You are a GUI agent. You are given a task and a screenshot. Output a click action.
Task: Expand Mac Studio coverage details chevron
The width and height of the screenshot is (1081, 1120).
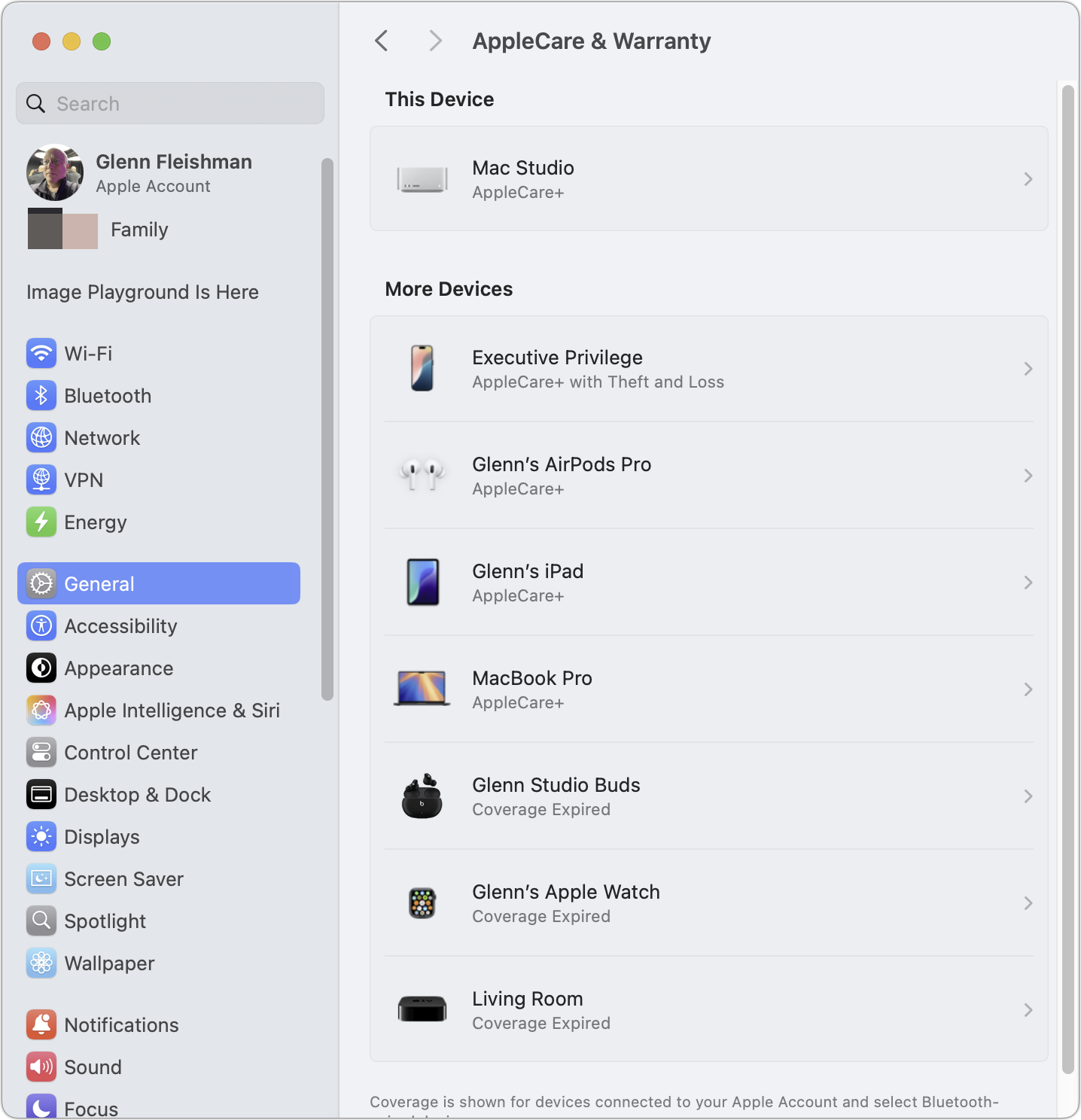coord(1028,179)
